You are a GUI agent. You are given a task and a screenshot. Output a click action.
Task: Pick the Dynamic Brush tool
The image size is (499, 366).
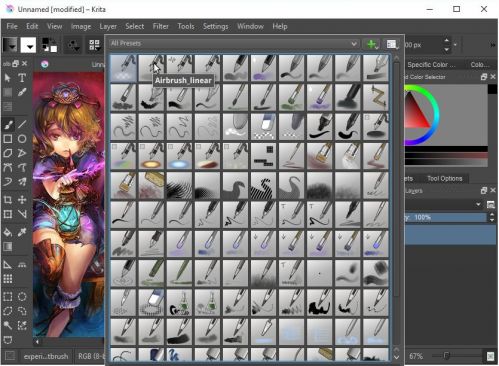[8, 182]
